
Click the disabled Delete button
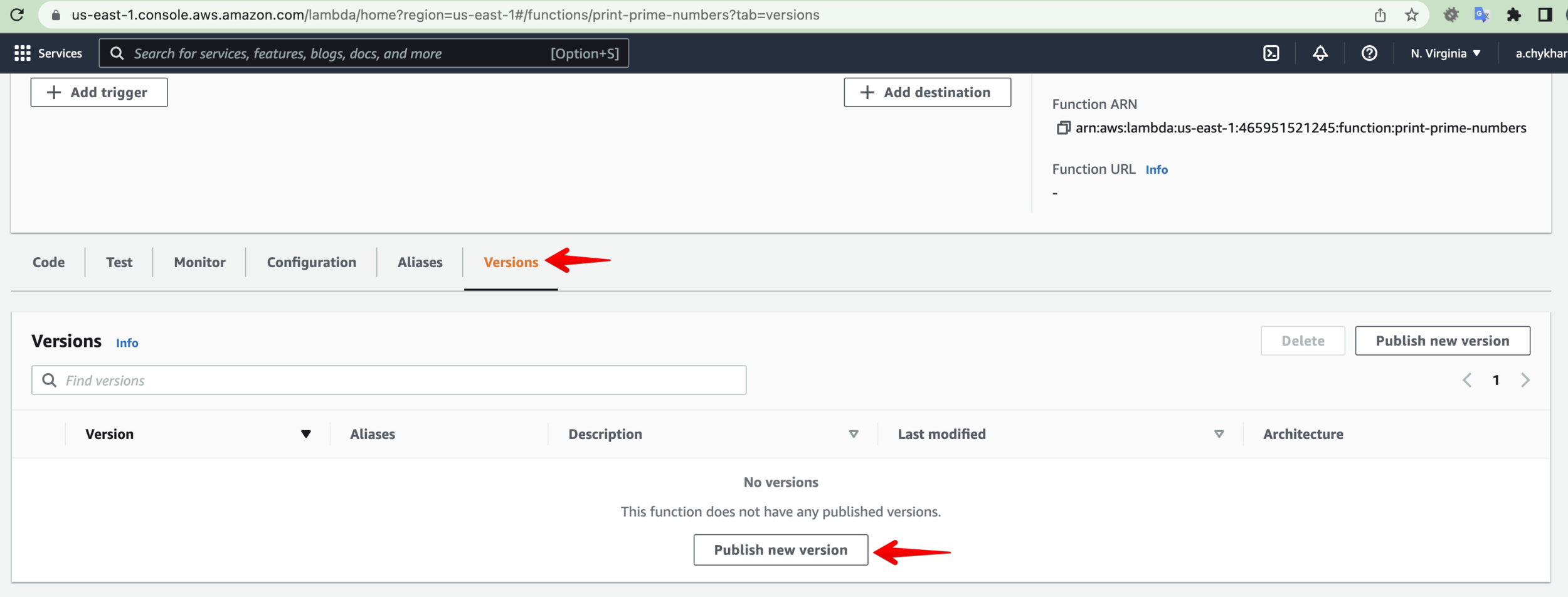click(x=1303, y=341)
